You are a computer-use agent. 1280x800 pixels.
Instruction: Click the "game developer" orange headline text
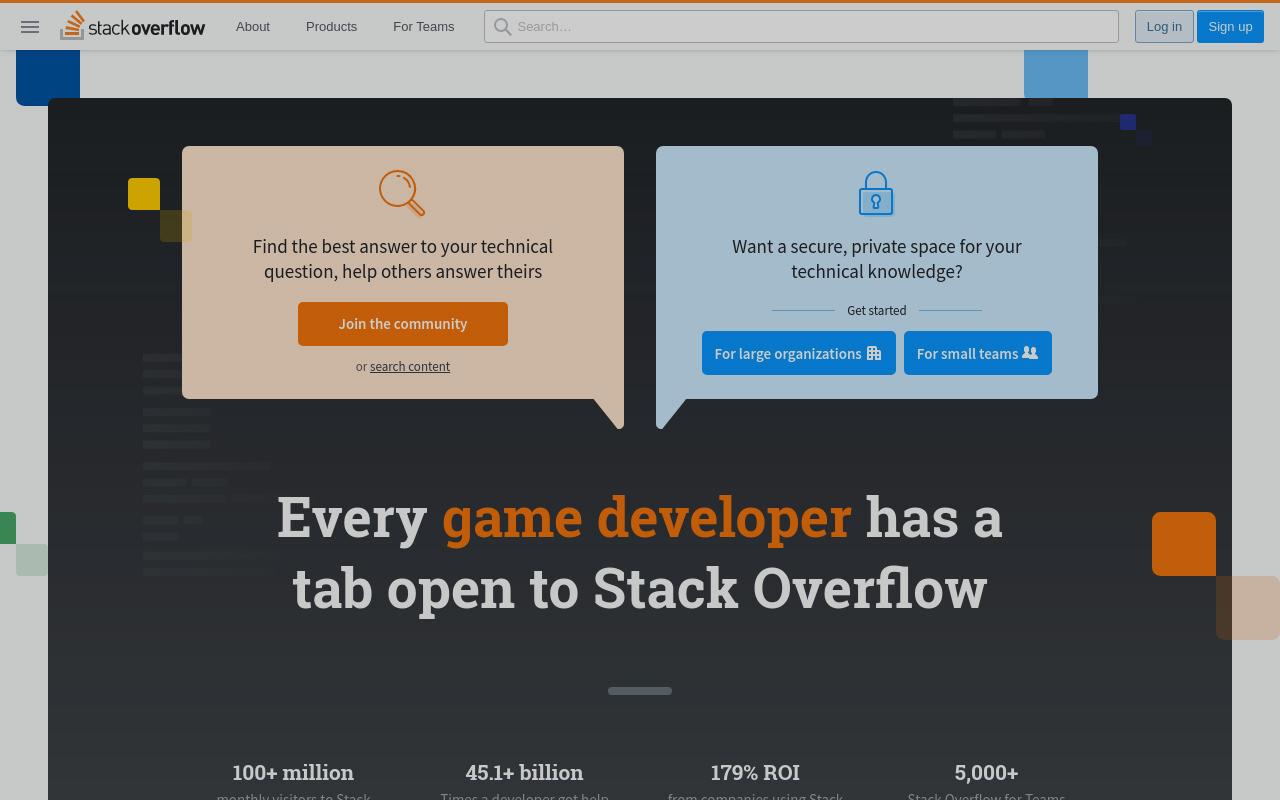coord(647,517)
